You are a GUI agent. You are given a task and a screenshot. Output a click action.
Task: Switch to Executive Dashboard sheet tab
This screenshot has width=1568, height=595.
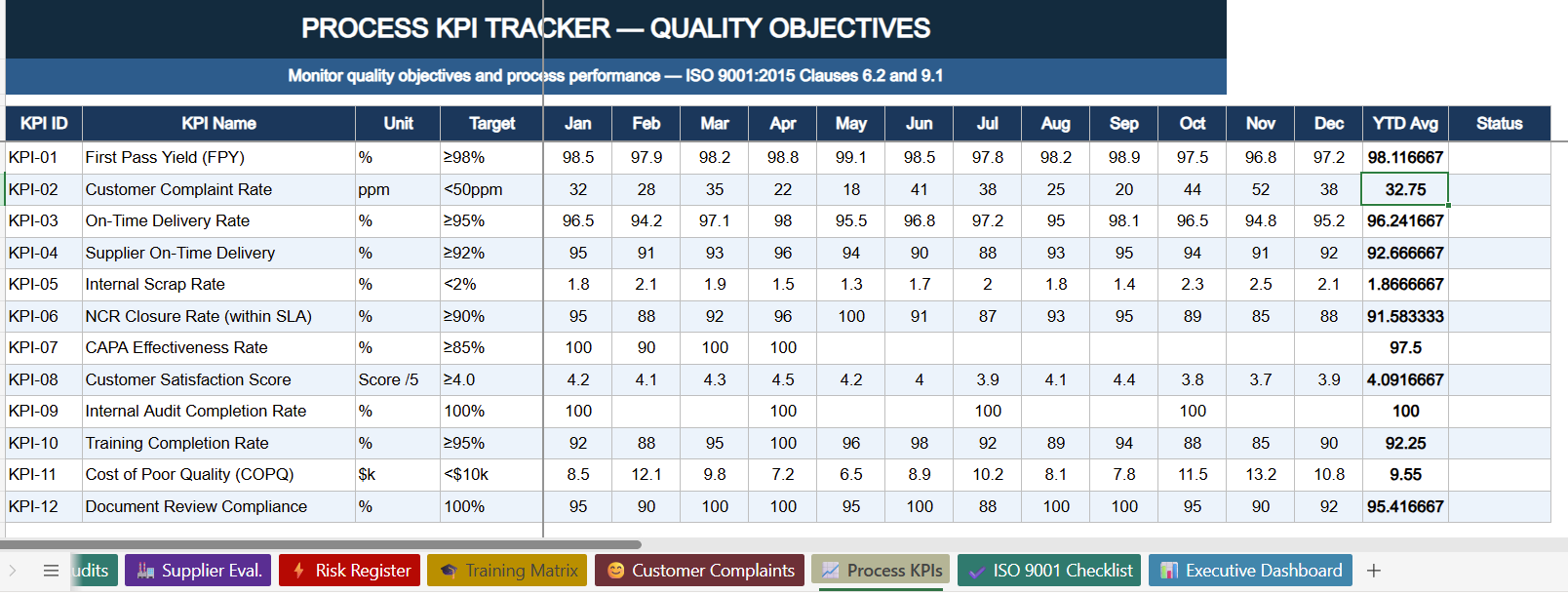(1250, 571)
